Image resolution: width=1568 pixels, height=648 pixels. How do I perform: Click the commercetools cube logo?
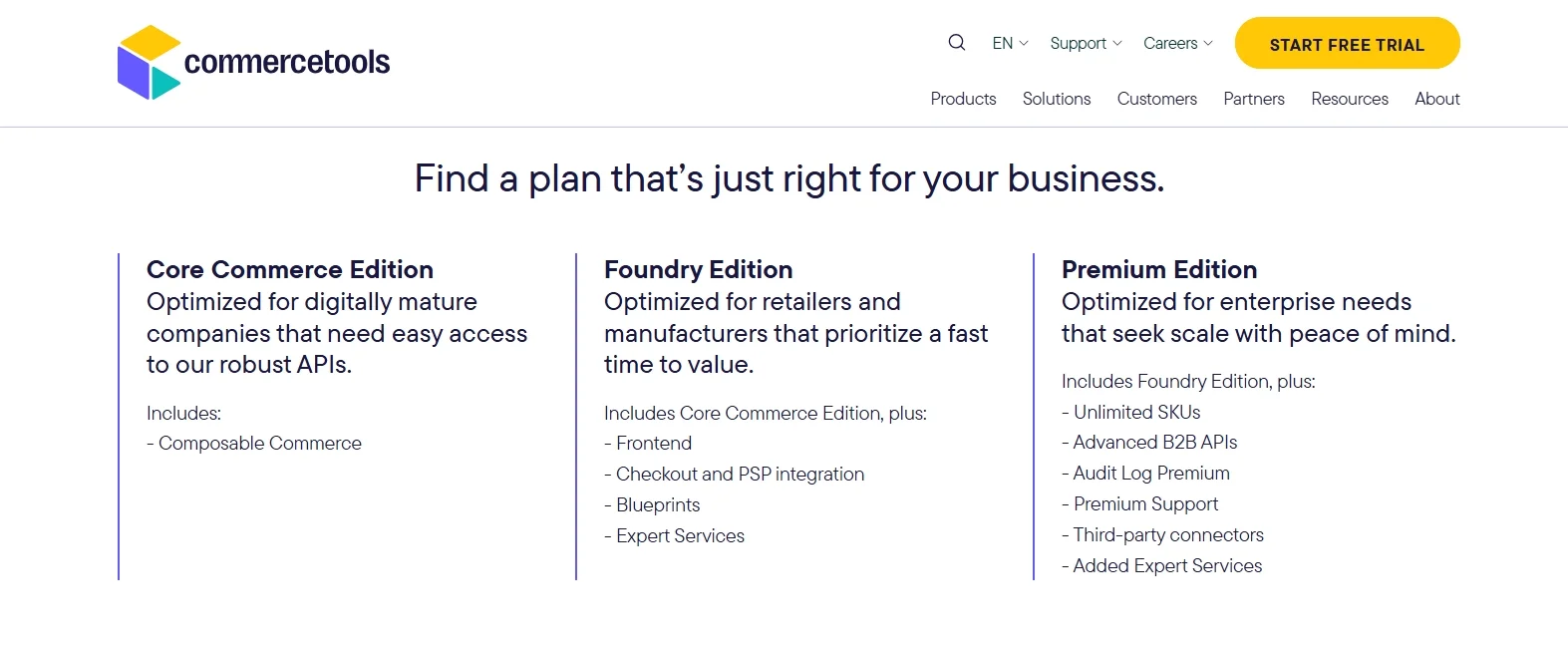150,62
